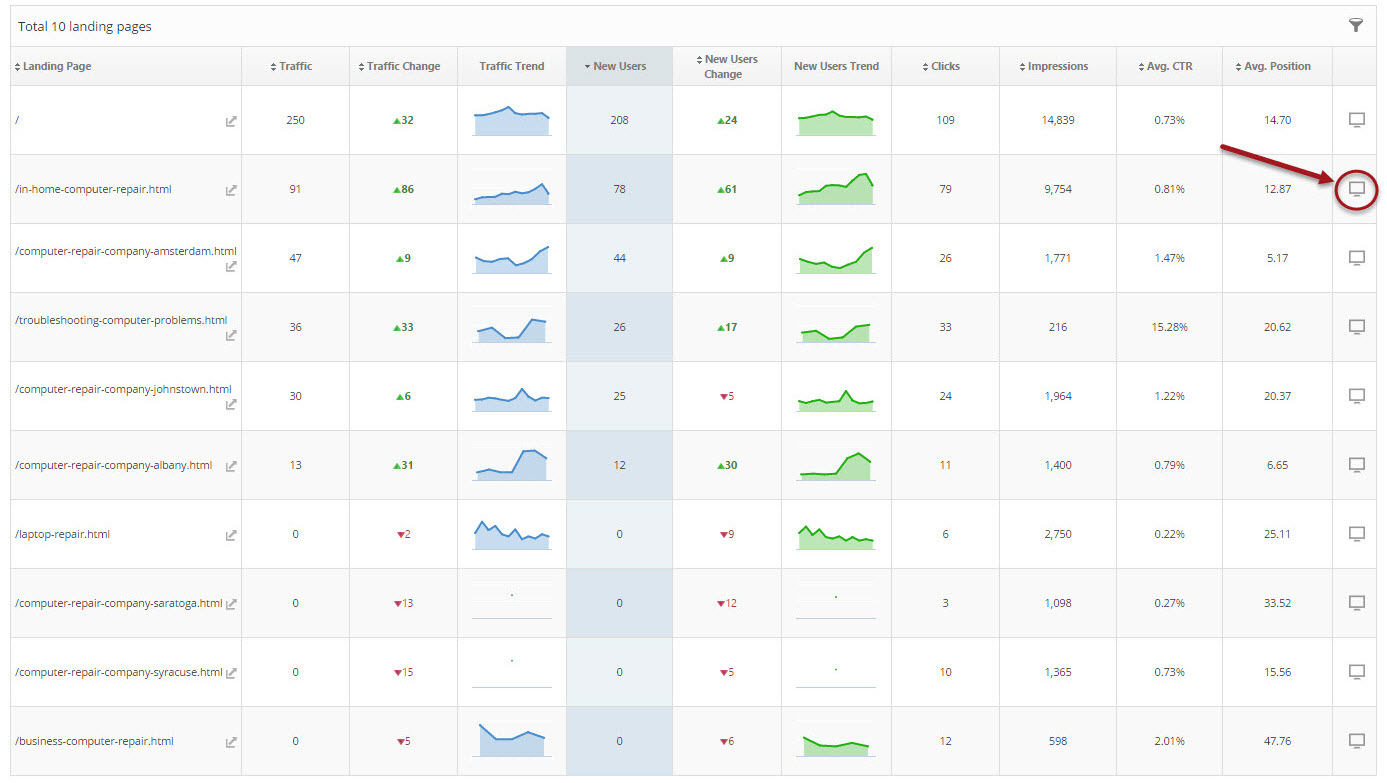Screen dimensions: 1387x783
Task: Click the monitor icon for the root / row
Action: pyautogui.click(x=1356, y=120)
